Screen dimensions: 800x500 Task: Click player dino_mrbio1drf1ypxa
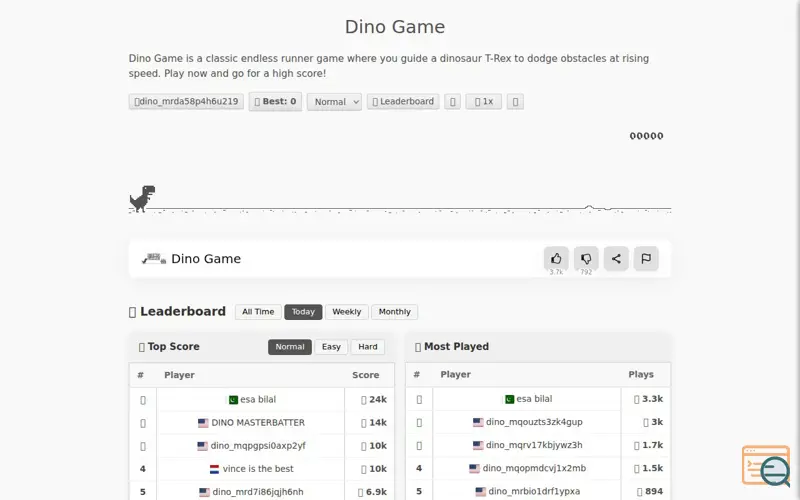coord(534,491)
